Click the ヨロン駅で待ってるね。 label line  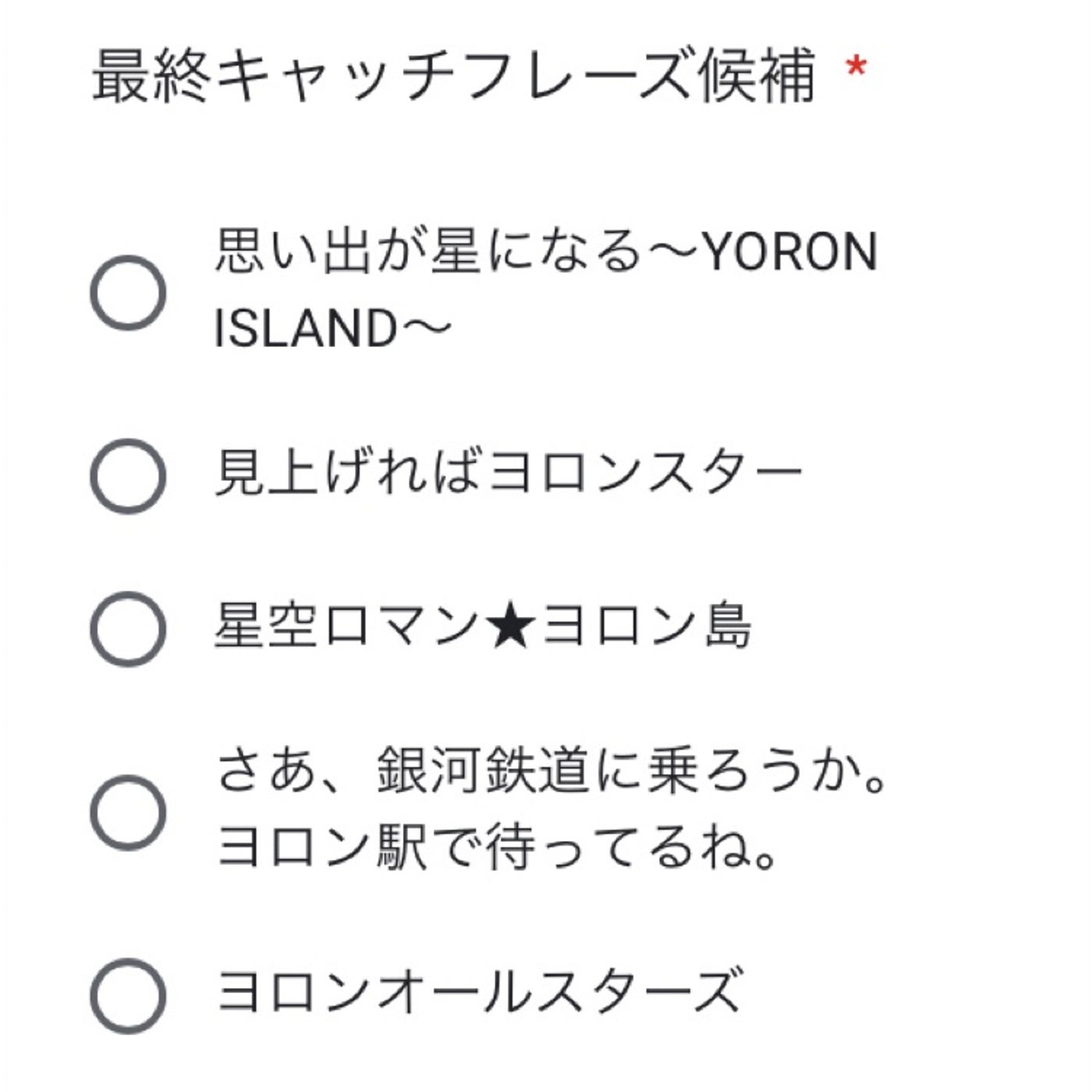tap(497, 848)
